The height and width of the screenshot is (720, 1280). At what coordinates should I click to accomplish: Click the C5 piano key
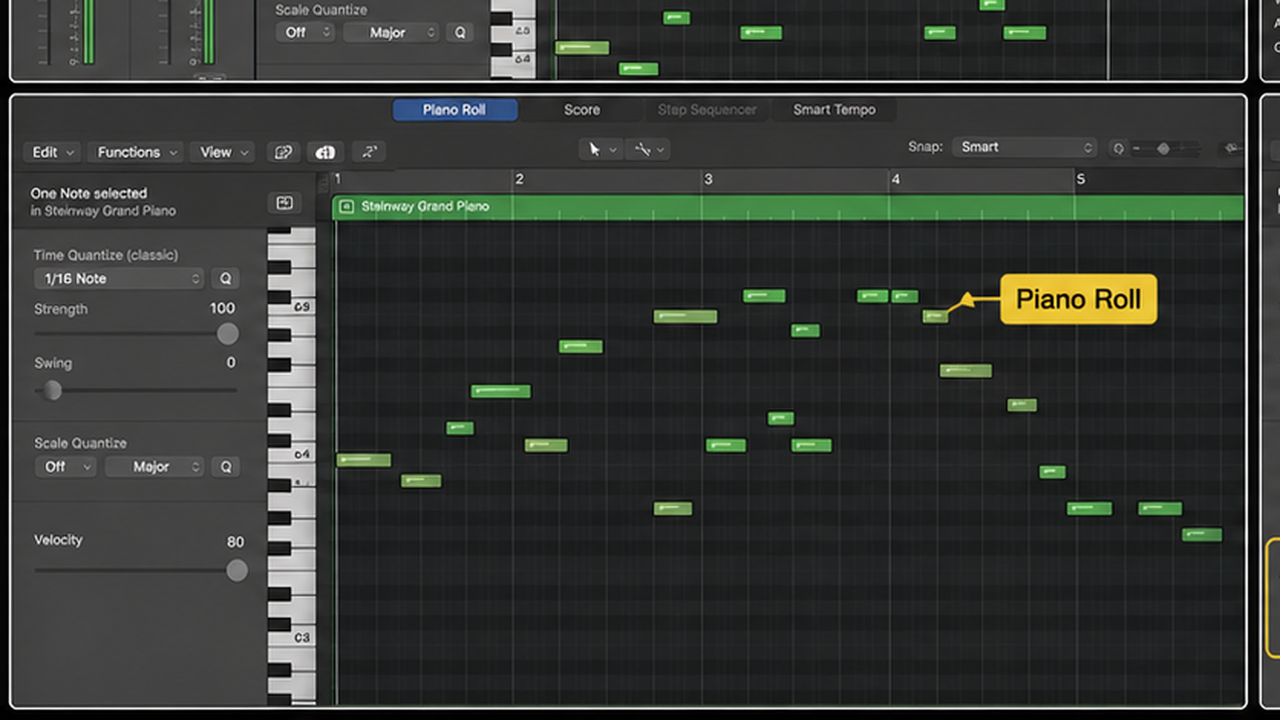[x=292, y=307]
